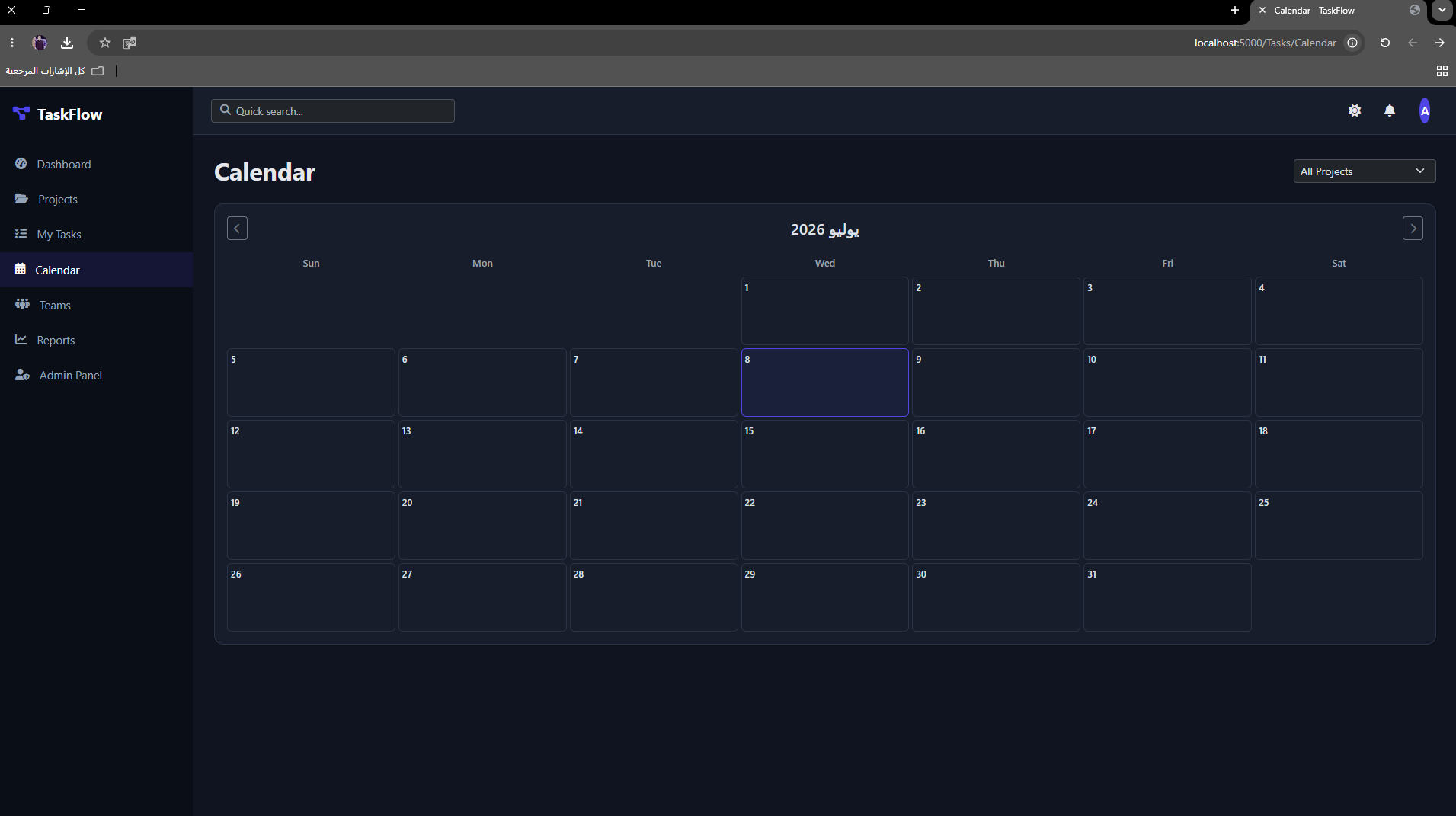Select day 1 in calendar

(824, 311)
